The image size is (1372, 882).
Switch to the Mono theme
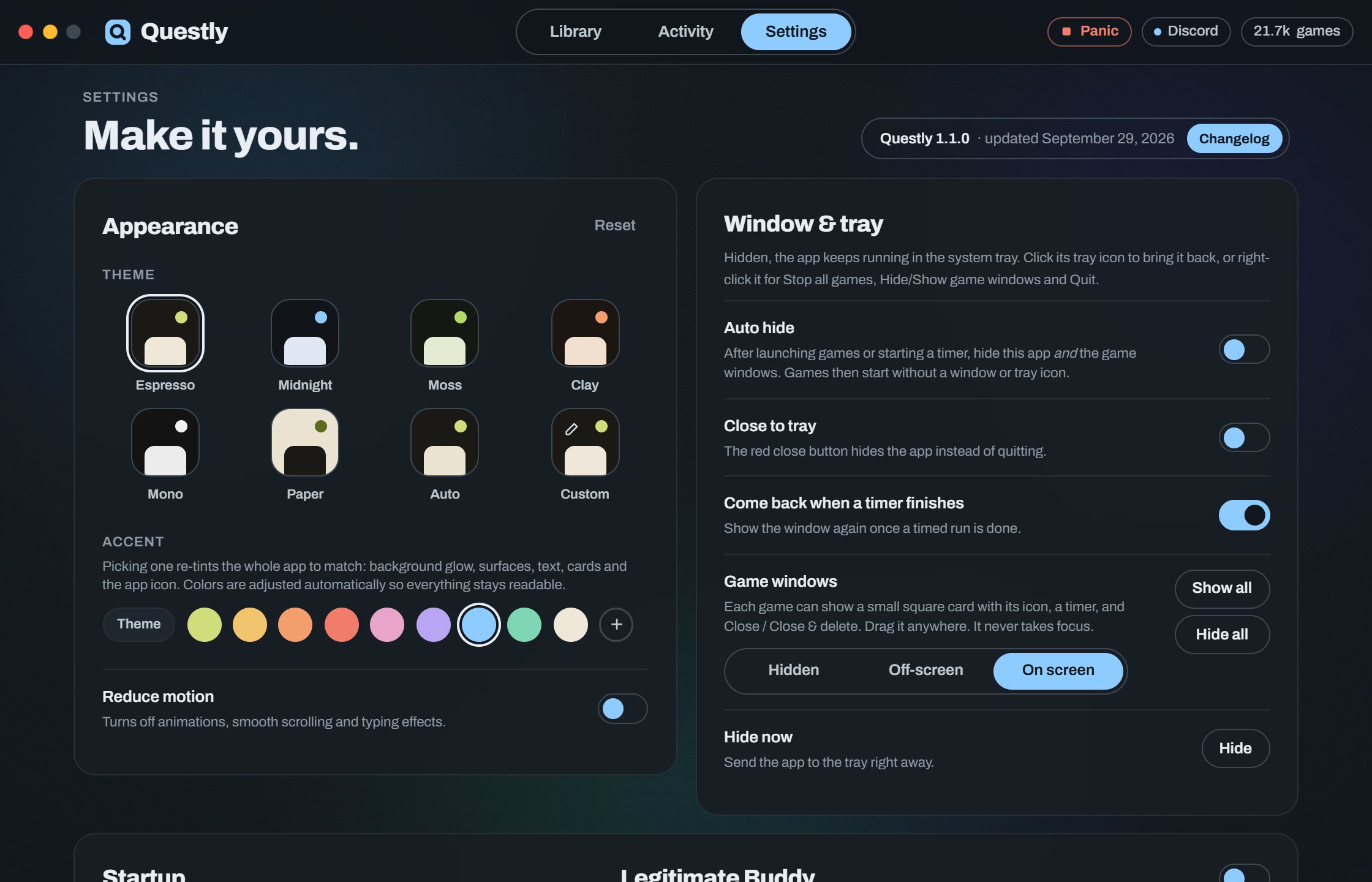point(165,442)
